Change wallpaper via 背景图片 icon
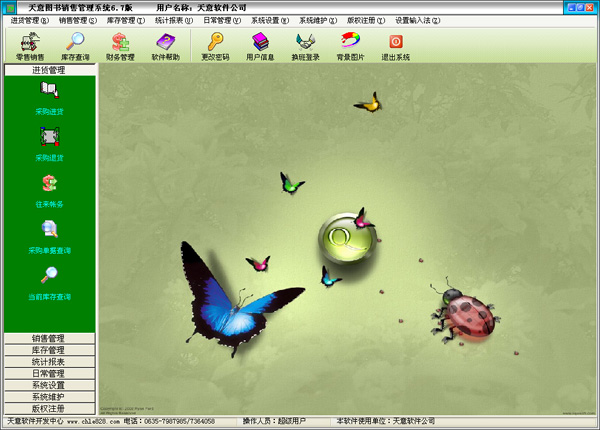 point(350,45)
